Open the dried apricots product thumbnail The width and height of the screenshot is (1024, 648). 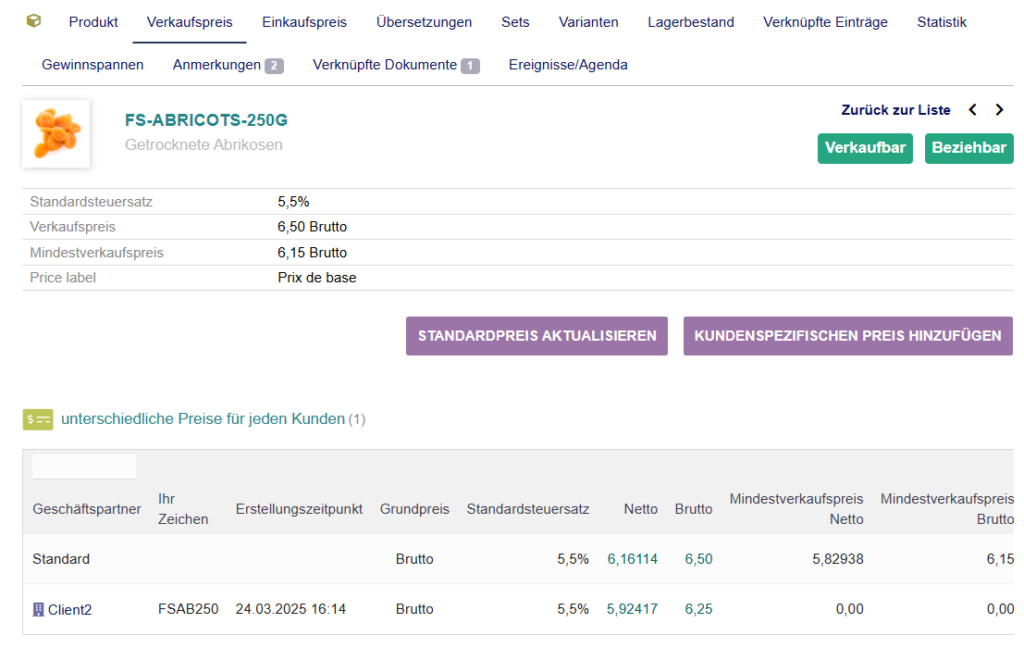56,134
